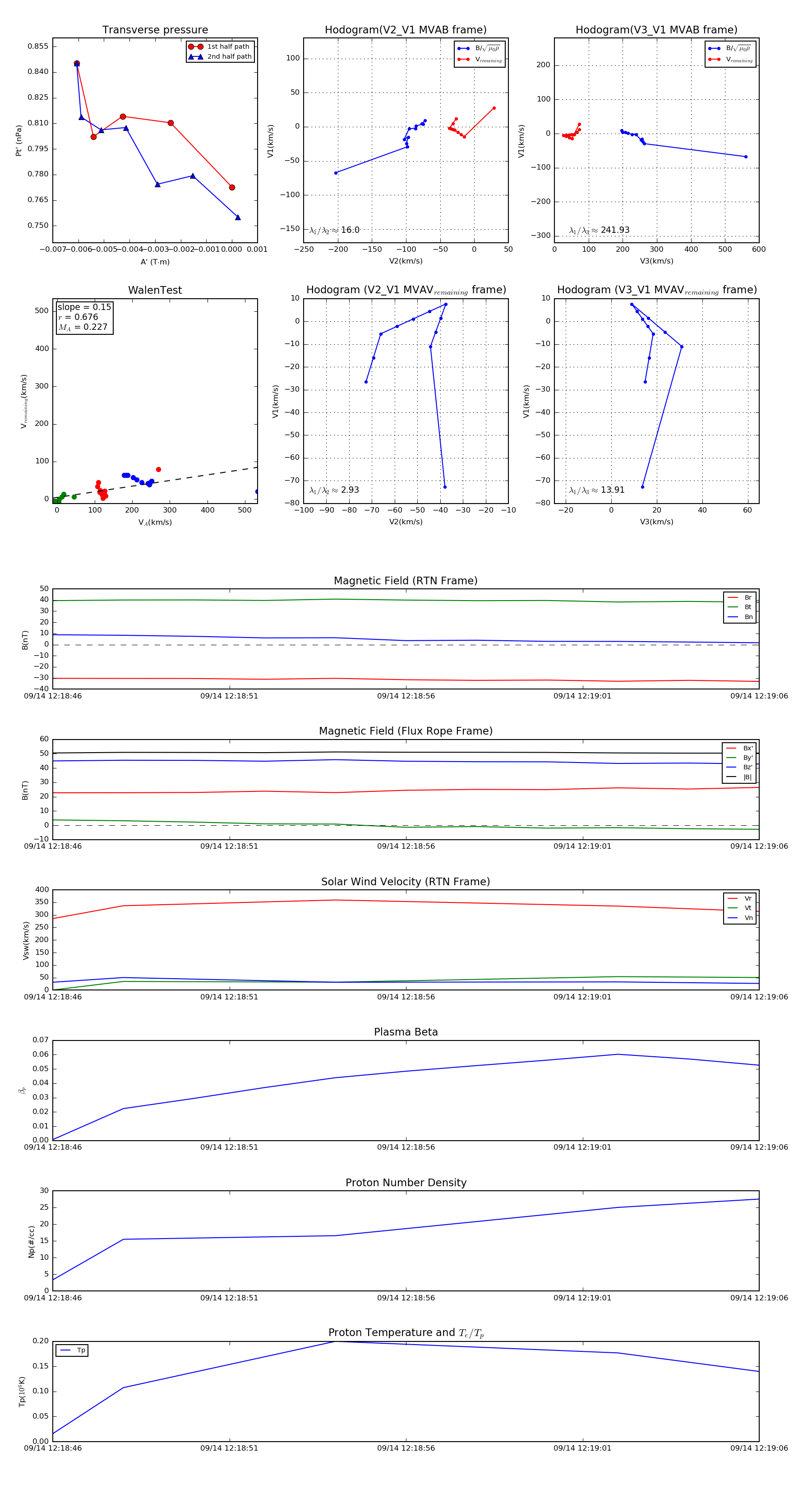Click the 'Vsw(km/s)' y-axis label
The height and width of the screenshot is (1489, 812).
coord(25,940)
